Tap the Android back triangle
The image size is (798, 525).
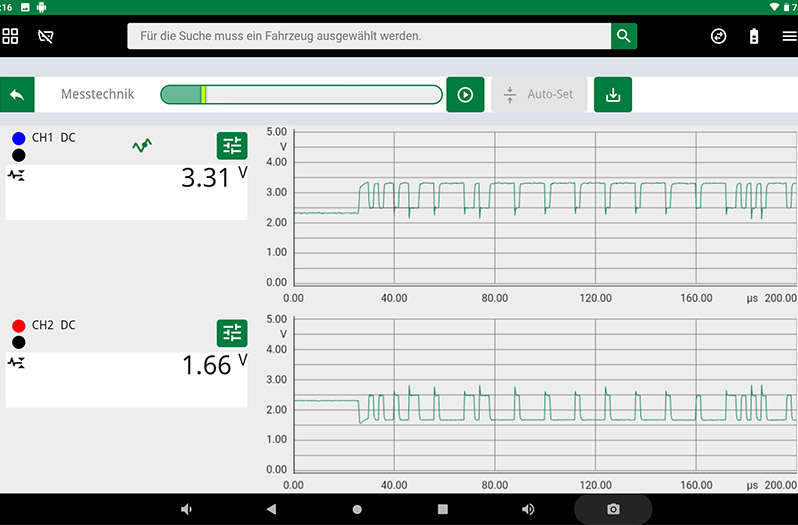tap(271, 509)
